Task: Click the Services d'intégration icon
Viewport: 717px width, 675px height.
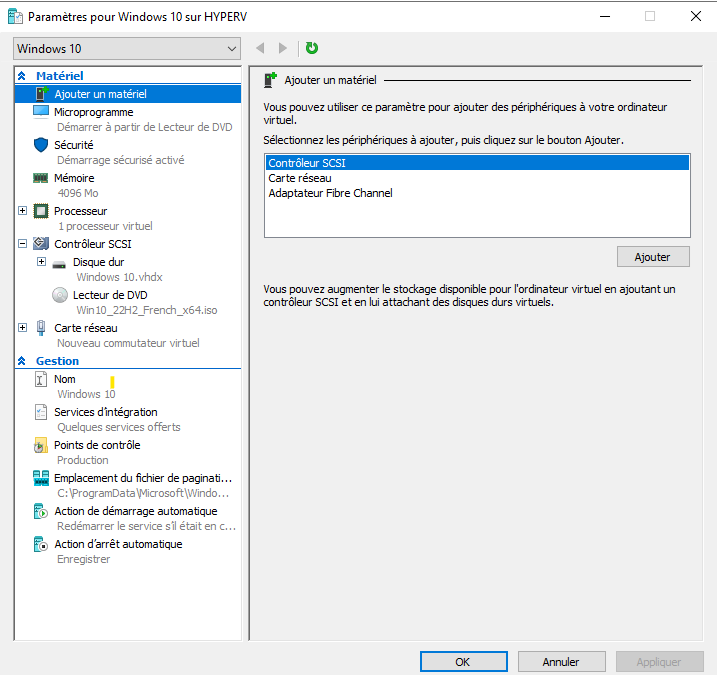Action: coord(41,412)
